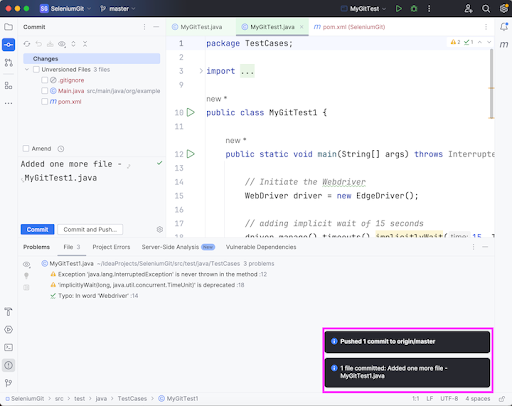Open the Project tool window folder icon

point(9,27)
